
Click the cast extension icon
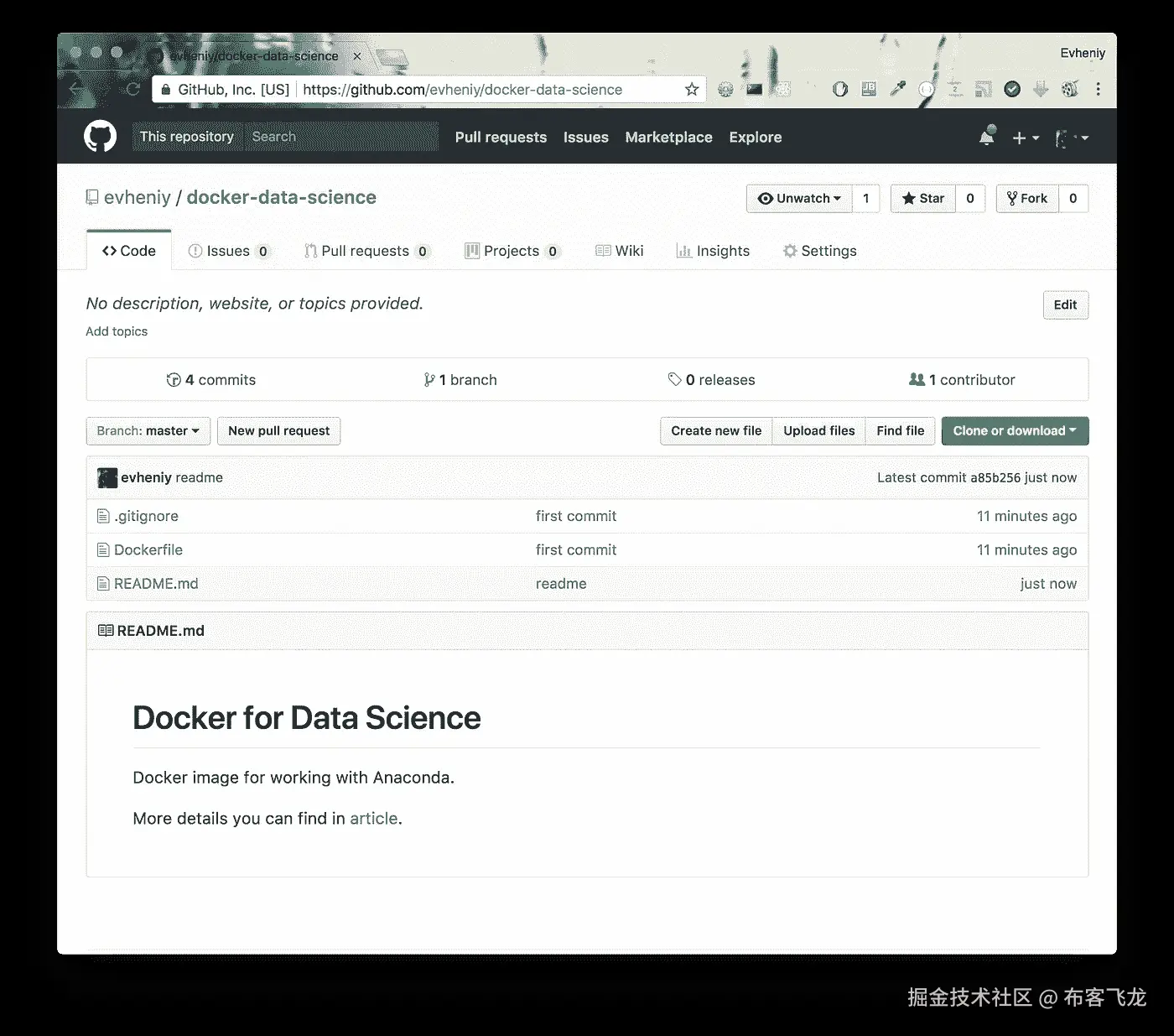(x=983, y=89)
